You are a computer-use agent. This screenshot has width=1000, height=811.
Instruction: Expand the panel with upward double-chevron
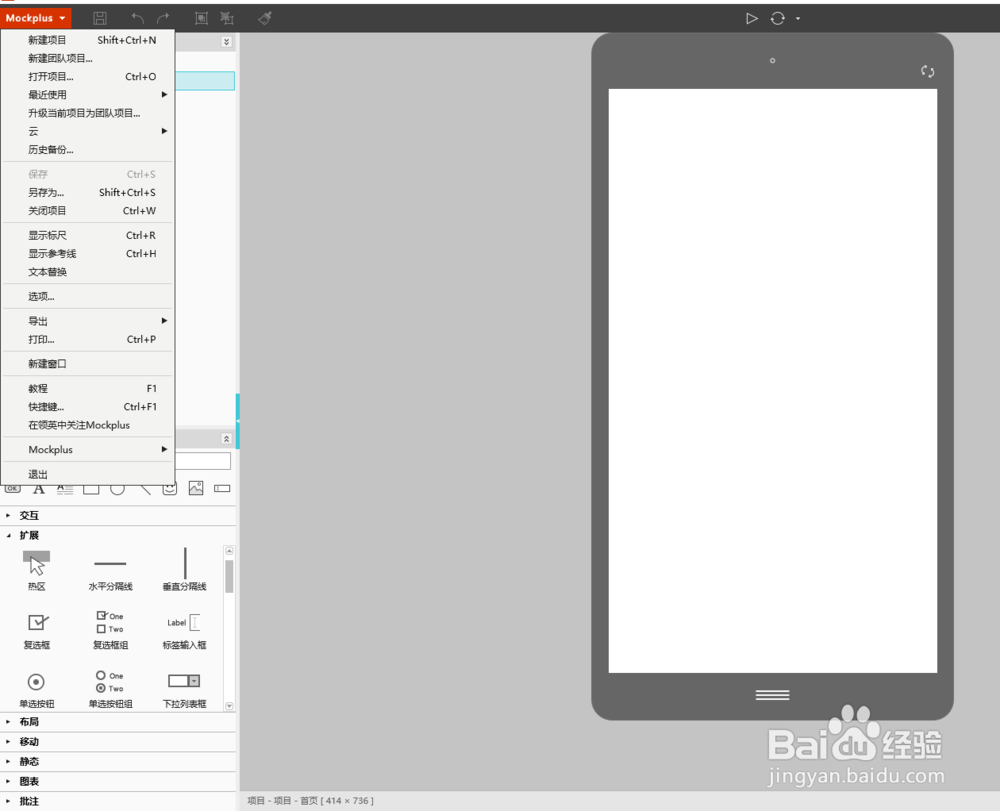[x=226, y=439]
